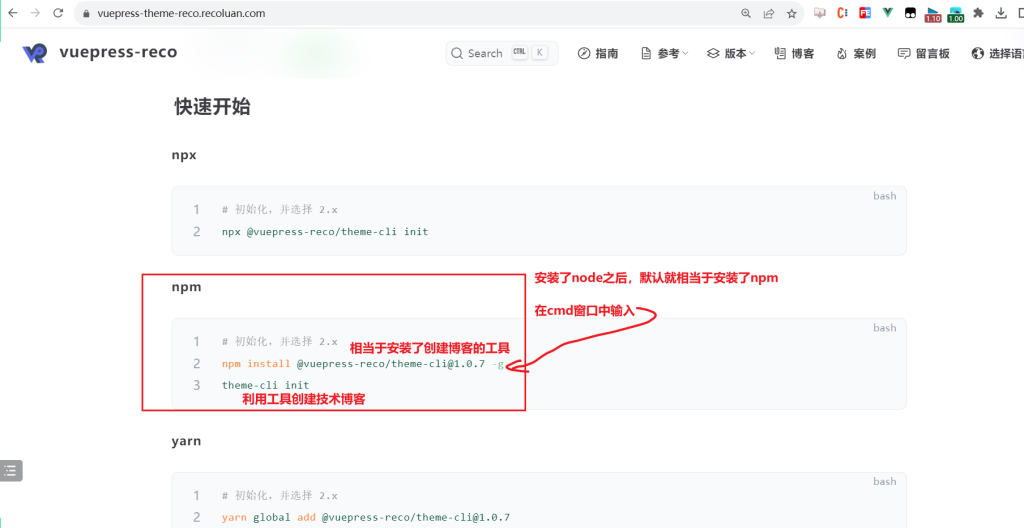Screen dimensions: 1024x528
Task: Reload the current page
Action: (x=58, y=13)
